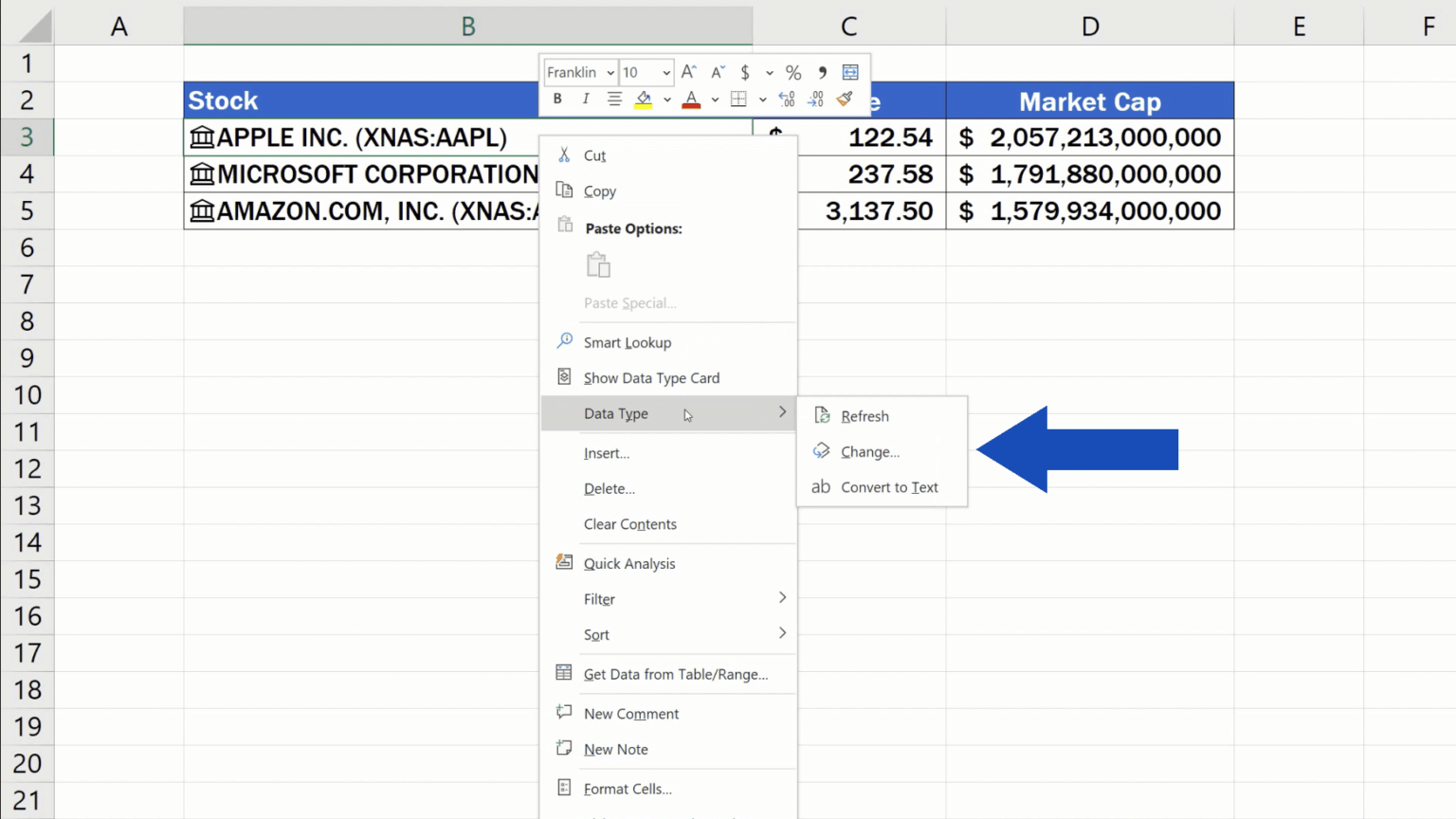Click the Format Painter icon

tap(845, 99)
